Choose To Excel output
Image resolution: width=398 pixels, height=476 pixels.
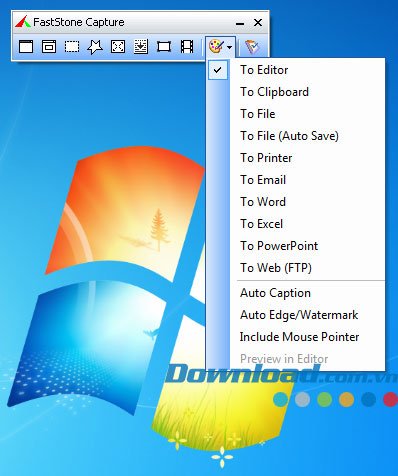coord(296,224)
